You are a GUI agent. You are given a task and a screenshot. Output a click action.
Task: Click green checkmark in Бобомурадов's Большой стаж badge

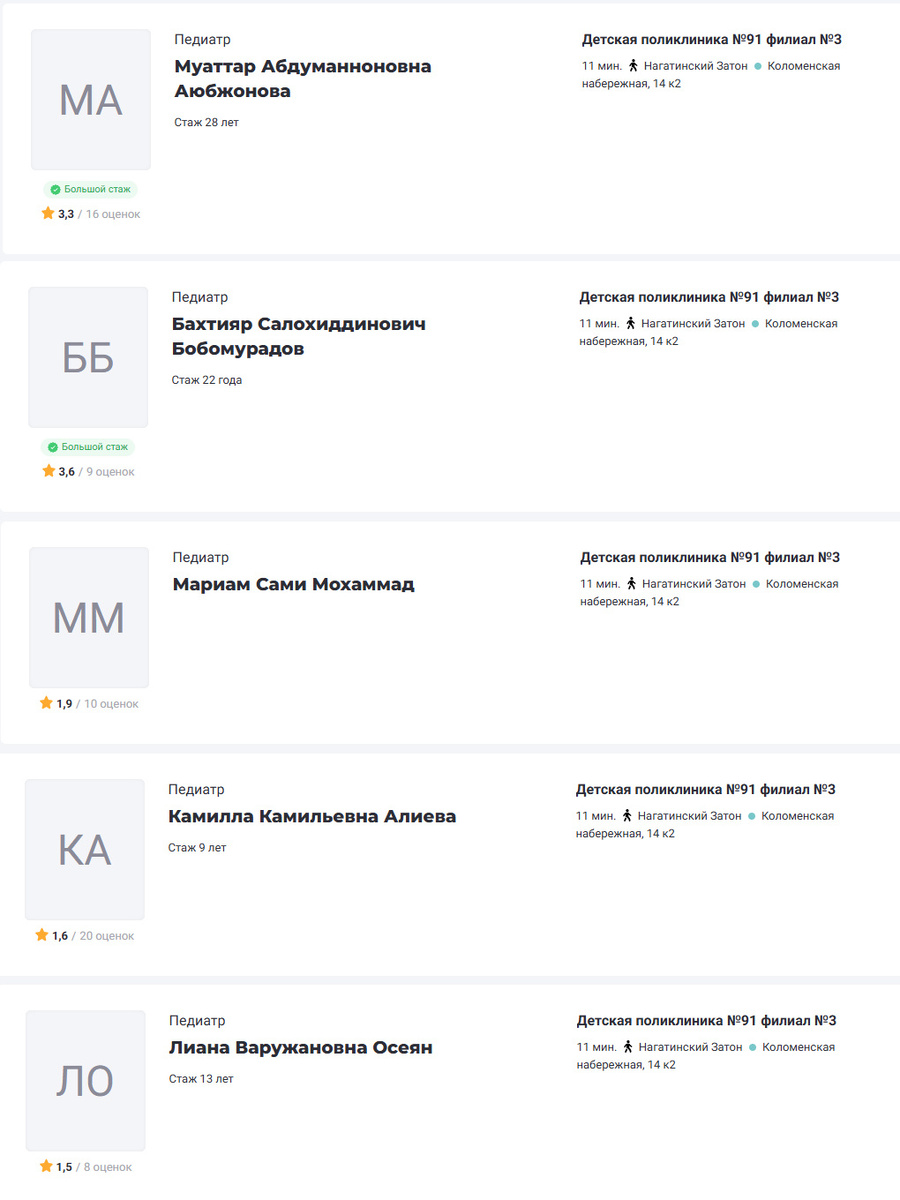tap(53, 447)
